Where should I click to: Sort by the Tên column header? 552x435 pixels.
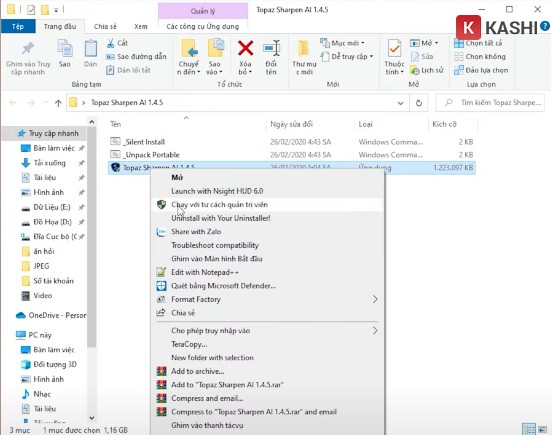[115, 124]
